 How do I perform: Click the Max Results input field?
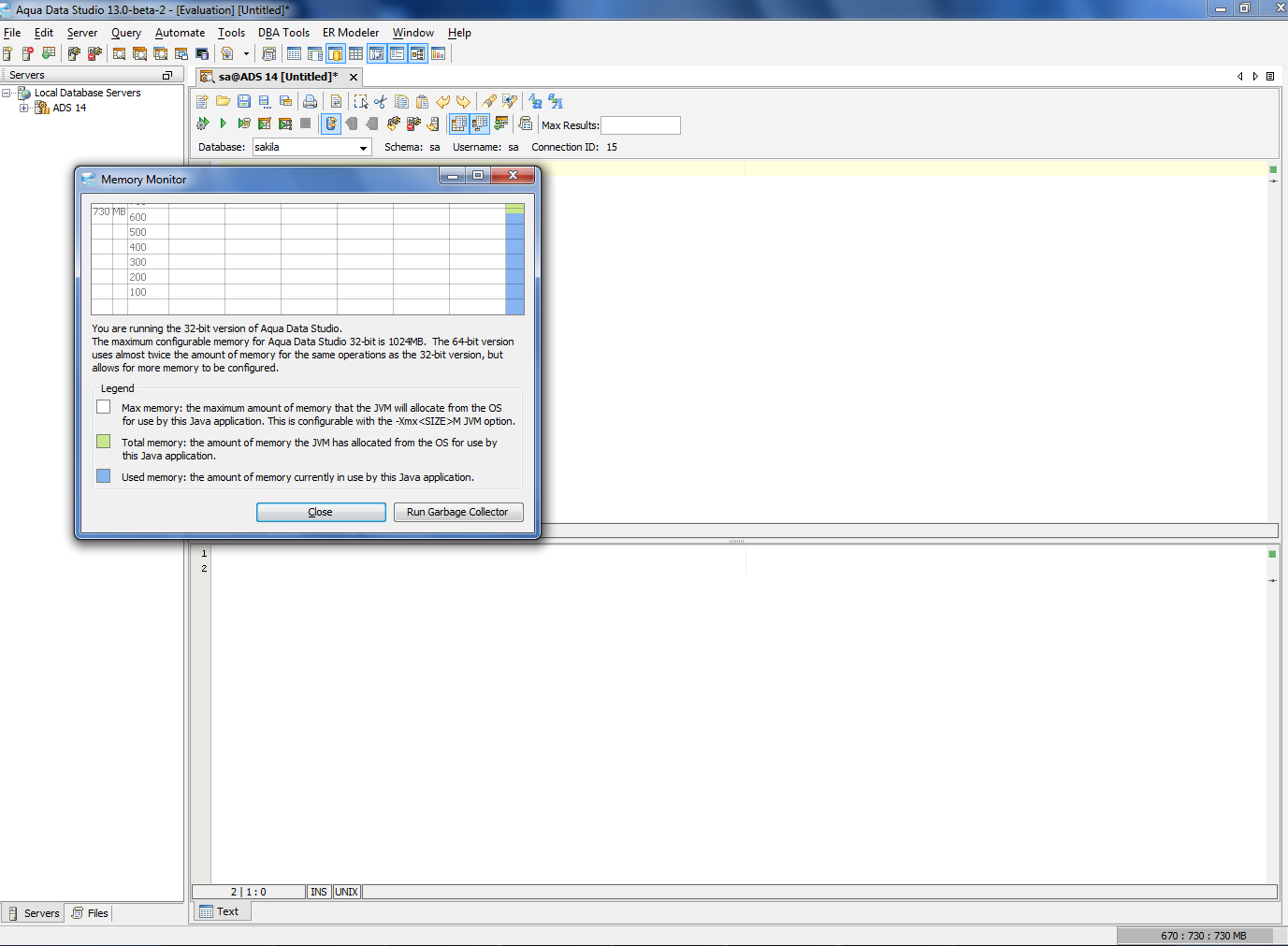640,125
